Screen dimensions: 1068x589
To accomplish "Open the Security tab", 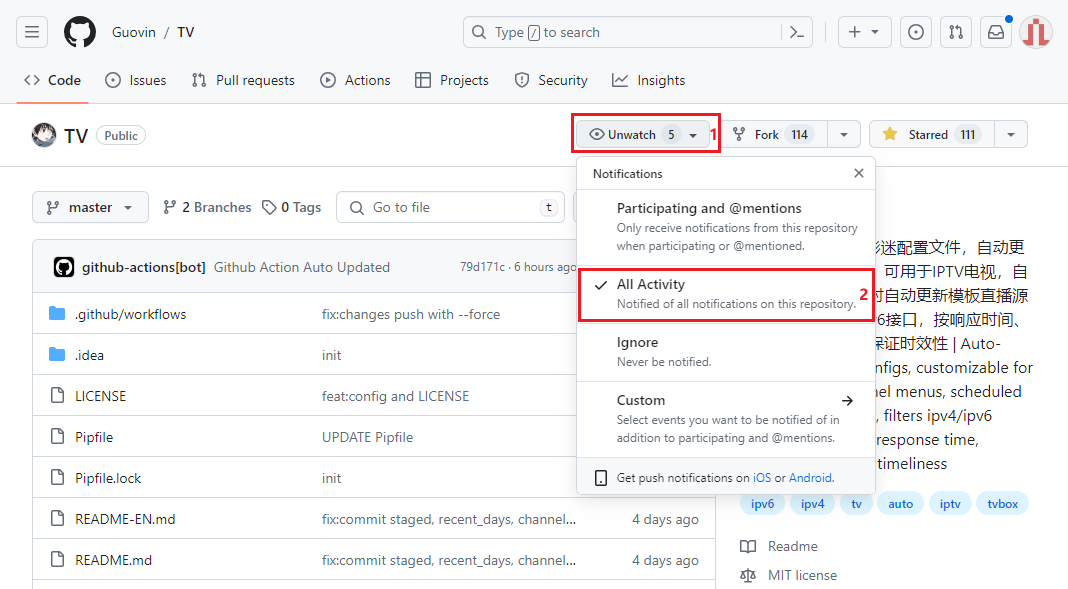I will pos(551,80).
